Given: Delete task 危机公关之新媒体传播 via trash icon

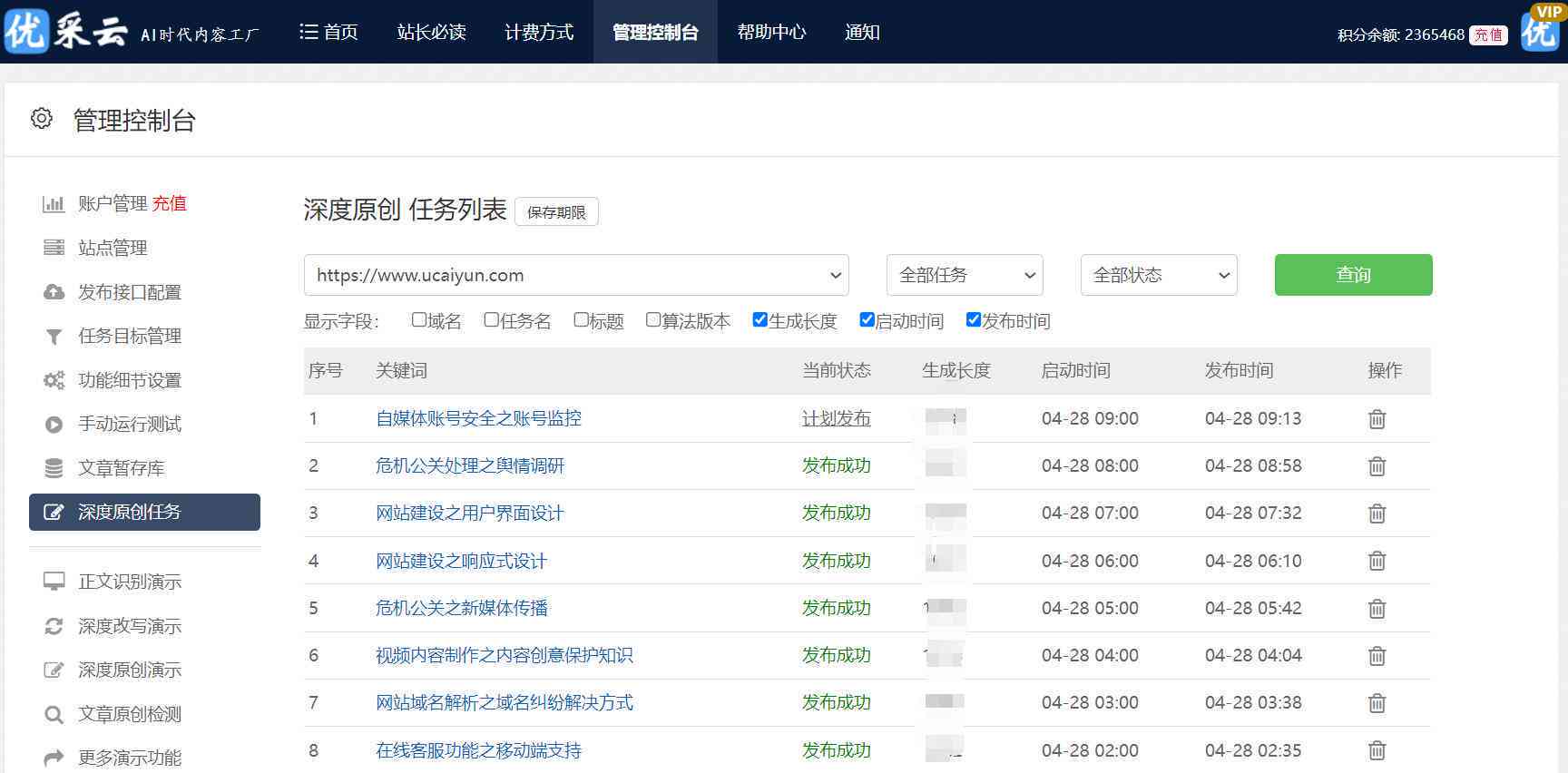Looking at the screenshot, I should (x=1377, y=608).
